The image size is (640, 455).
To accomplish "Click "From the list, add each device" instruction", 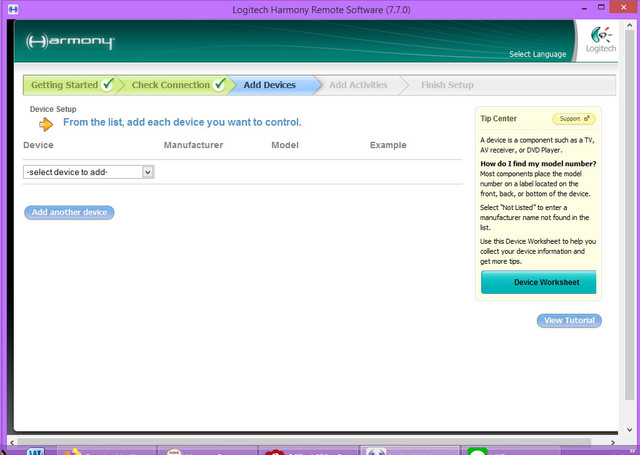I will (x=182, y=122).
